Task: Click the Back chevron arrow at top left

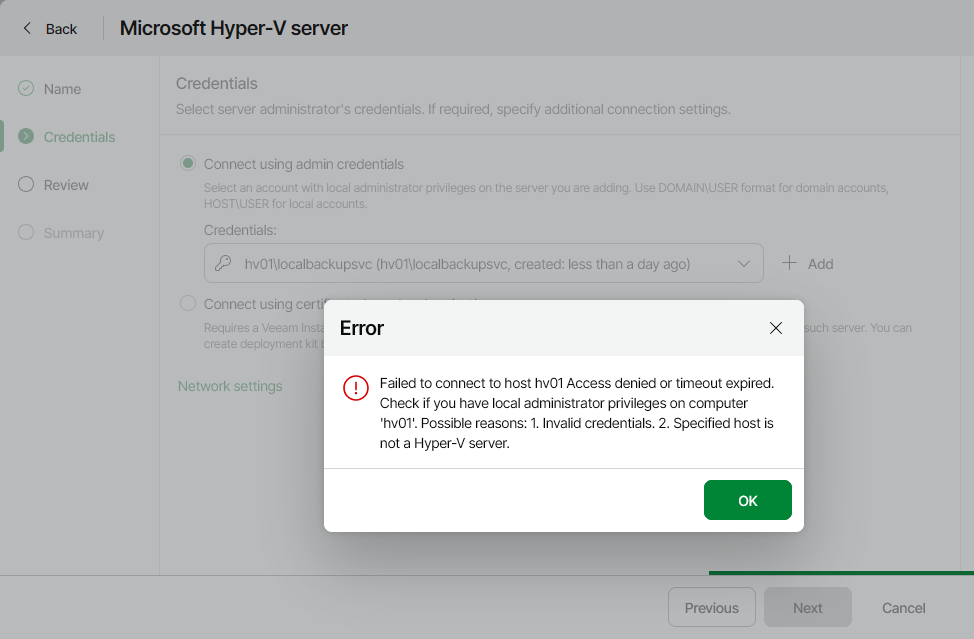Action: click(27, 28)
